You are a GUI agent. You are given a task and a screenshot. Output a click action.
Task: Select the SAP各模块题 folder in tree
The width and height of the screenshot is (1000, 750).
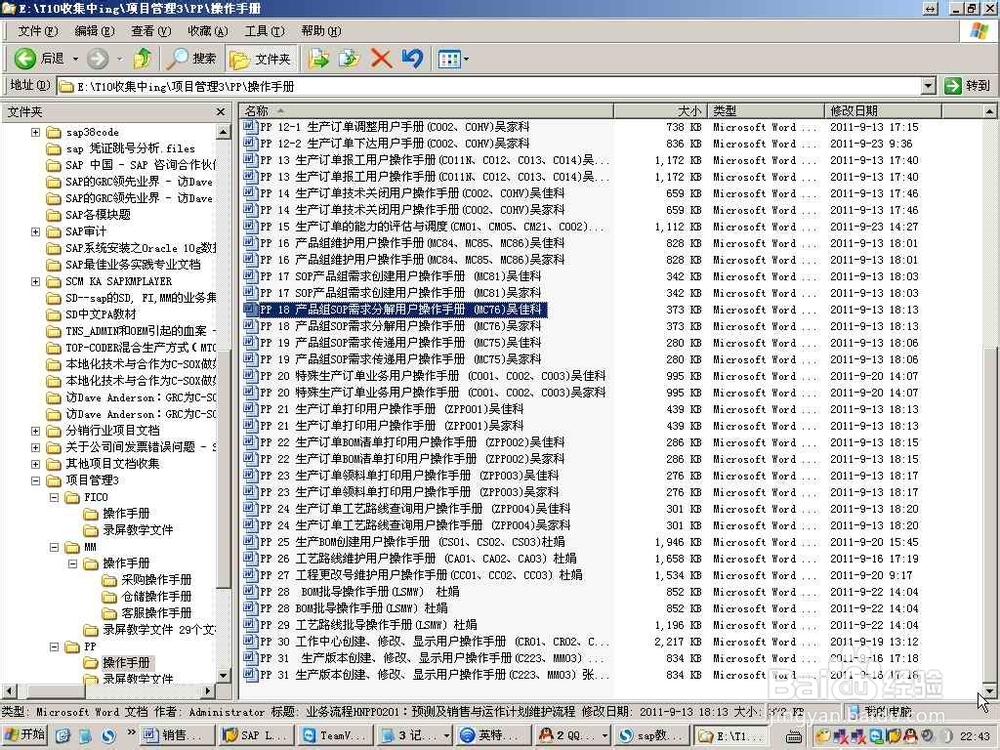click(x=98, y=215)
